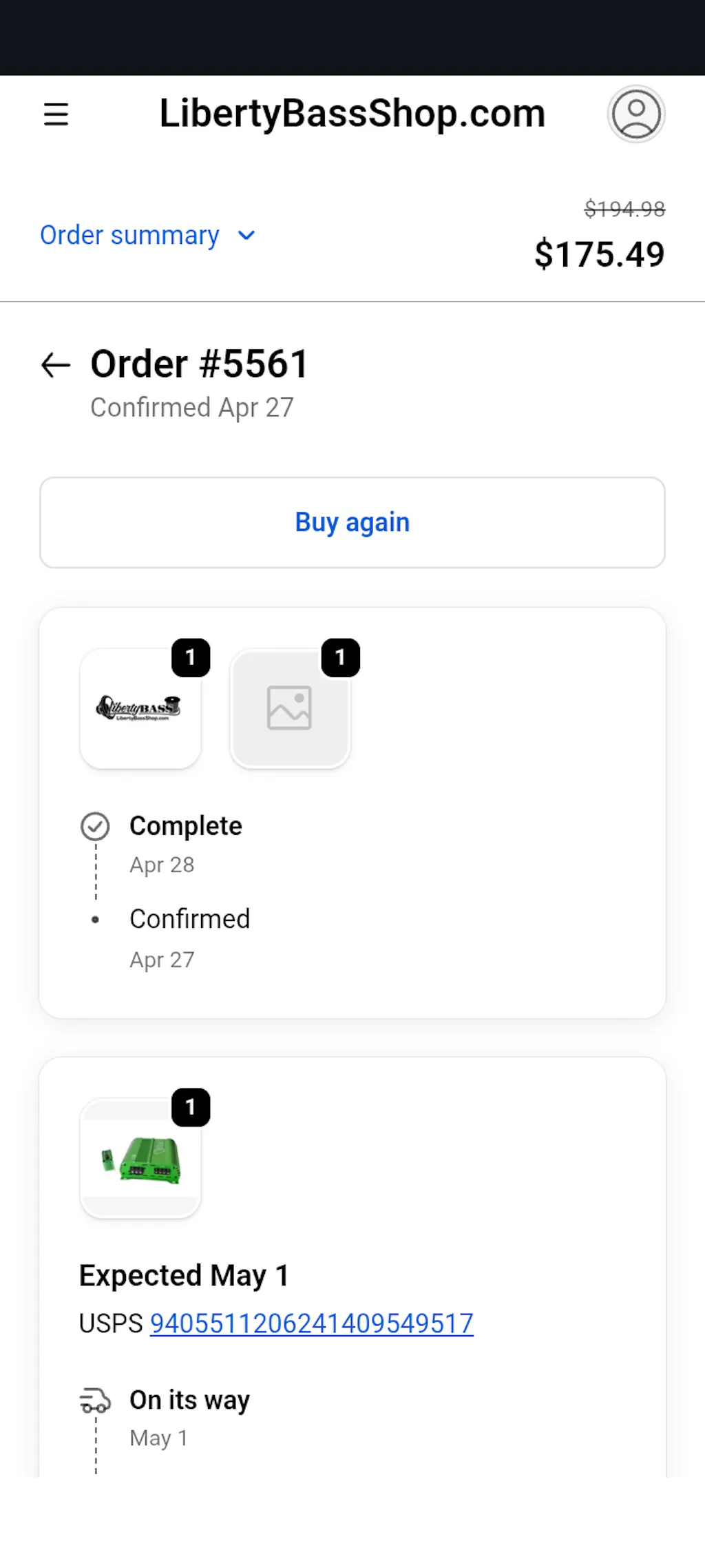
Task: Open the placeholder image product thumbnail
Action: point(290,708)
